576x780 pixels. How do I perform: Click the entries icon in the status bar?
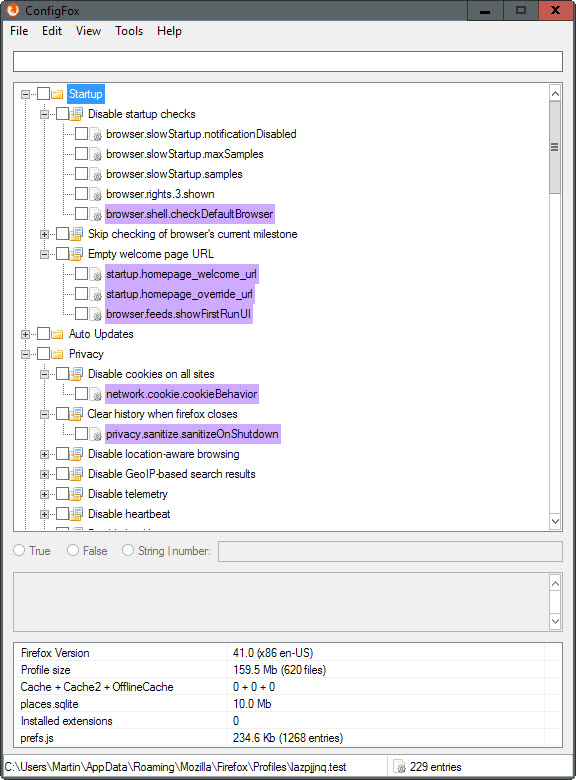[x=399, y=767]
